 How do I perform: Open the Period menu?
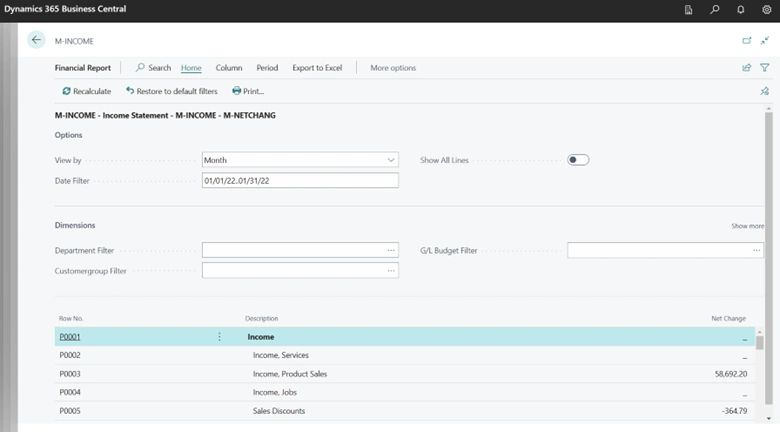tap(267, 68)
